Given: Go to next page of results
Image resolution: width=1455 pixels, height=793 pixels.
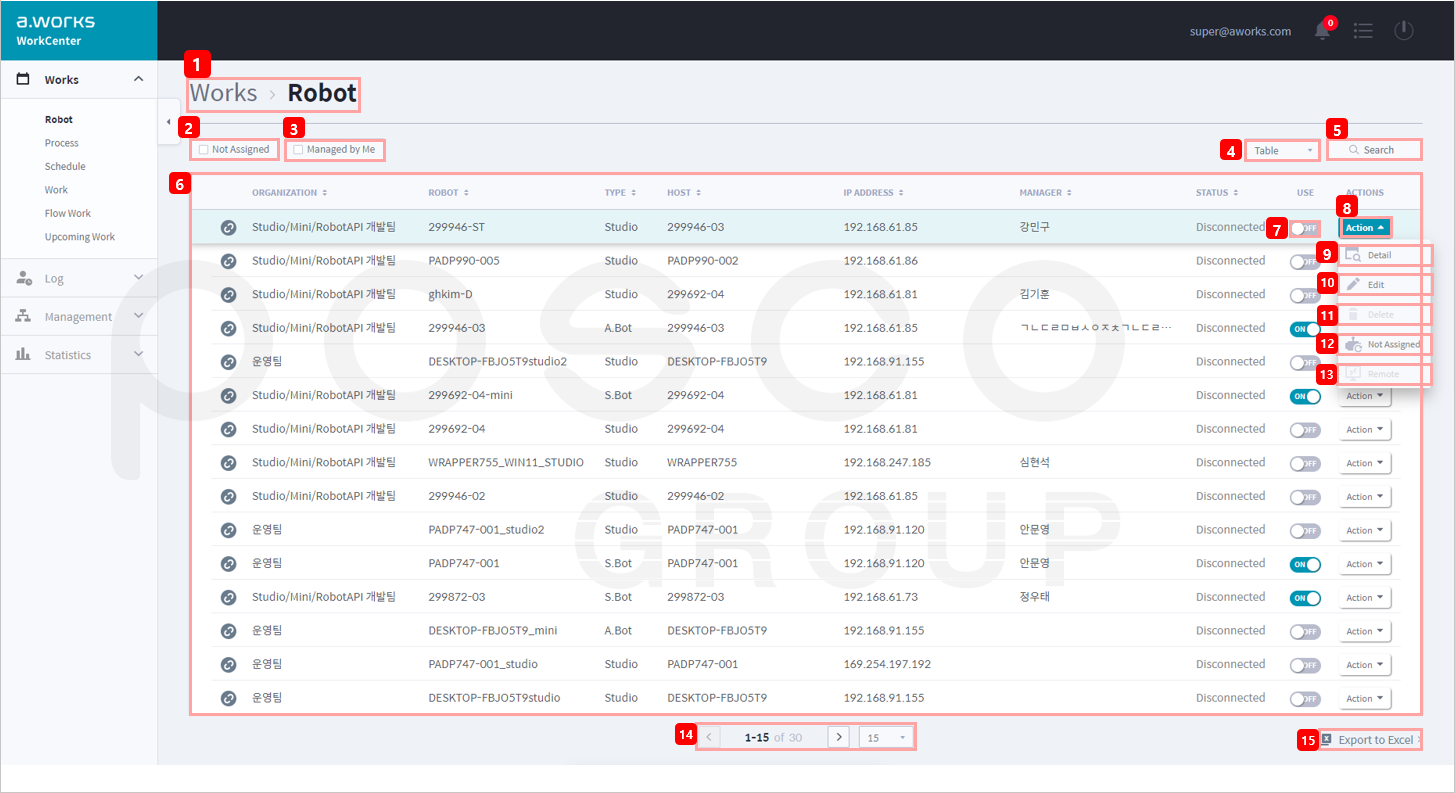Looking at the screenshot, I should tap(839, 737).
